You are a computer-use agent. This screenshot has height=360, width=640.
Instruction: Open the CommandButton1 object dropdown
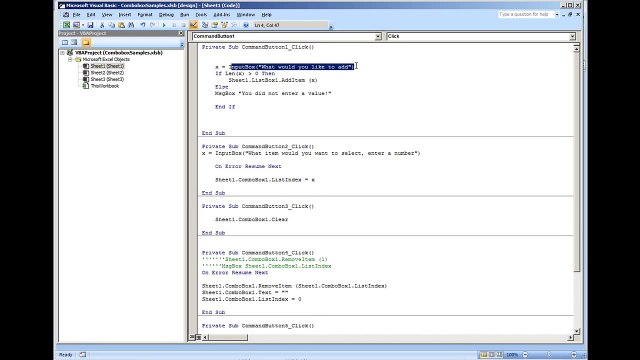378,36
